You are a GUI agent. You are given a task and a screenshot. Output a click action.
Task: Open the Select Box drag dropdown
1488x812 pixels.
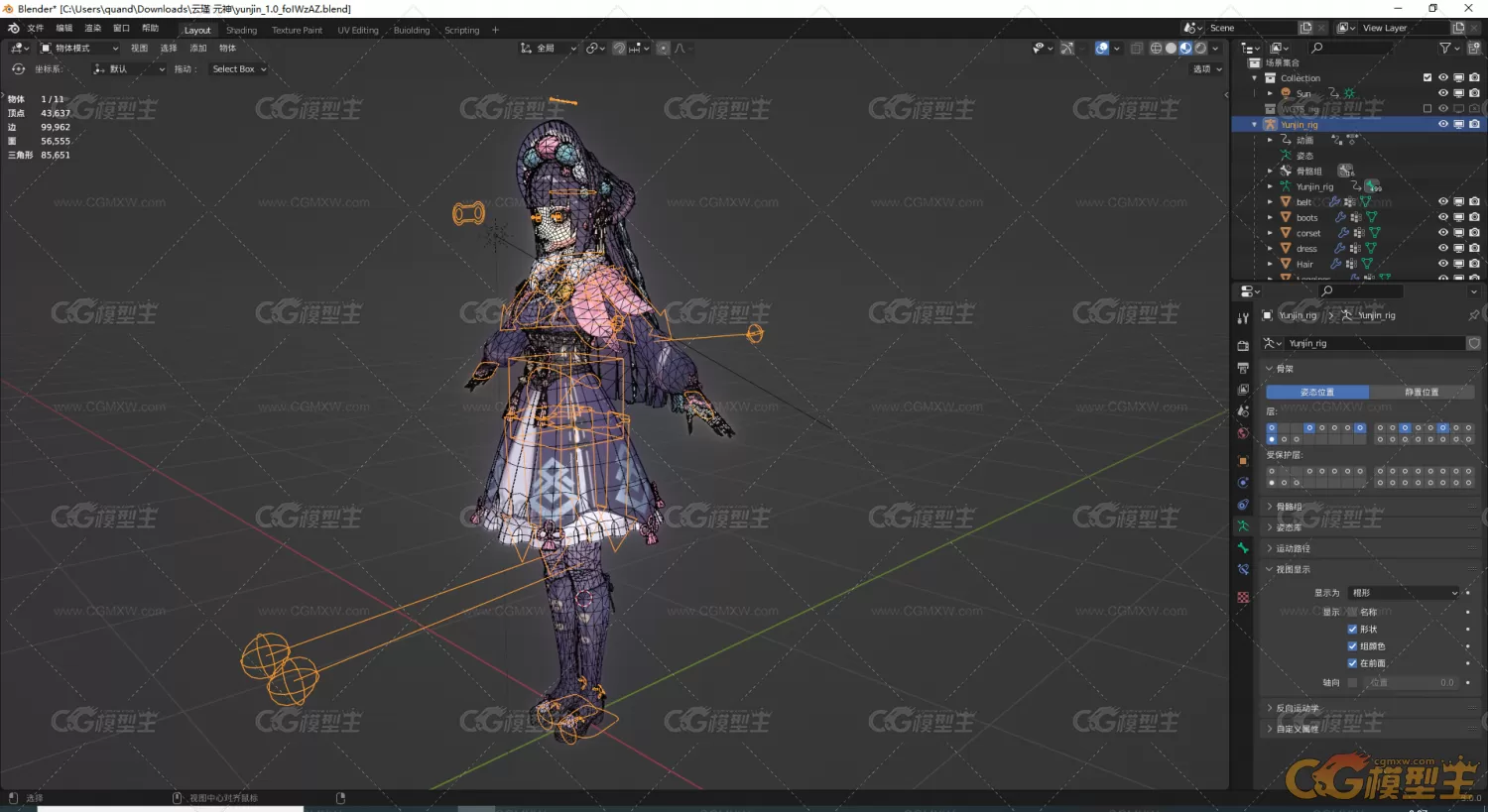[239, 69]
